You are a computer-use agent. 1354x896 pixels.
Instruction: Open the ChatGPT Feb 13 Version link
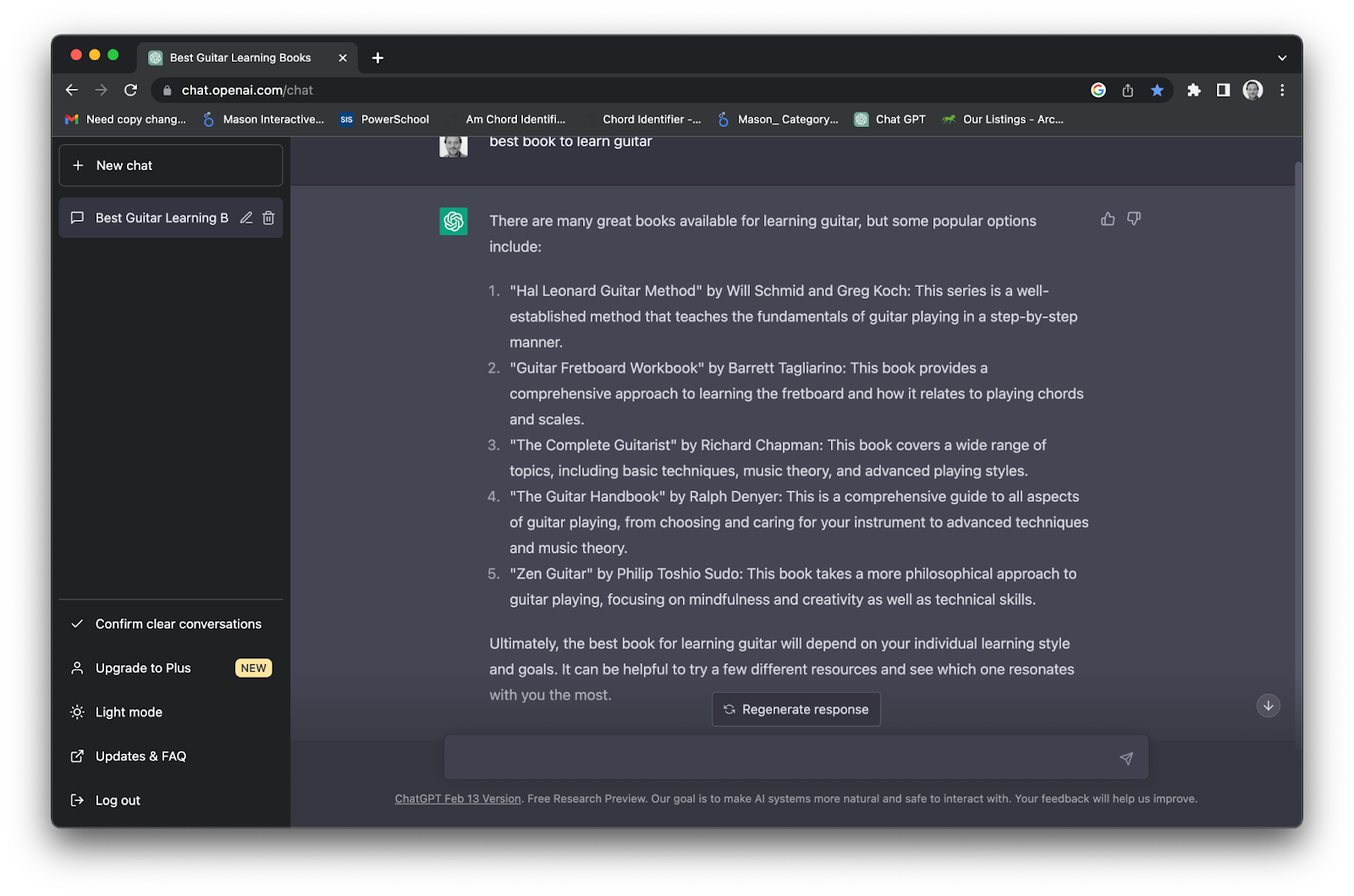458,799
